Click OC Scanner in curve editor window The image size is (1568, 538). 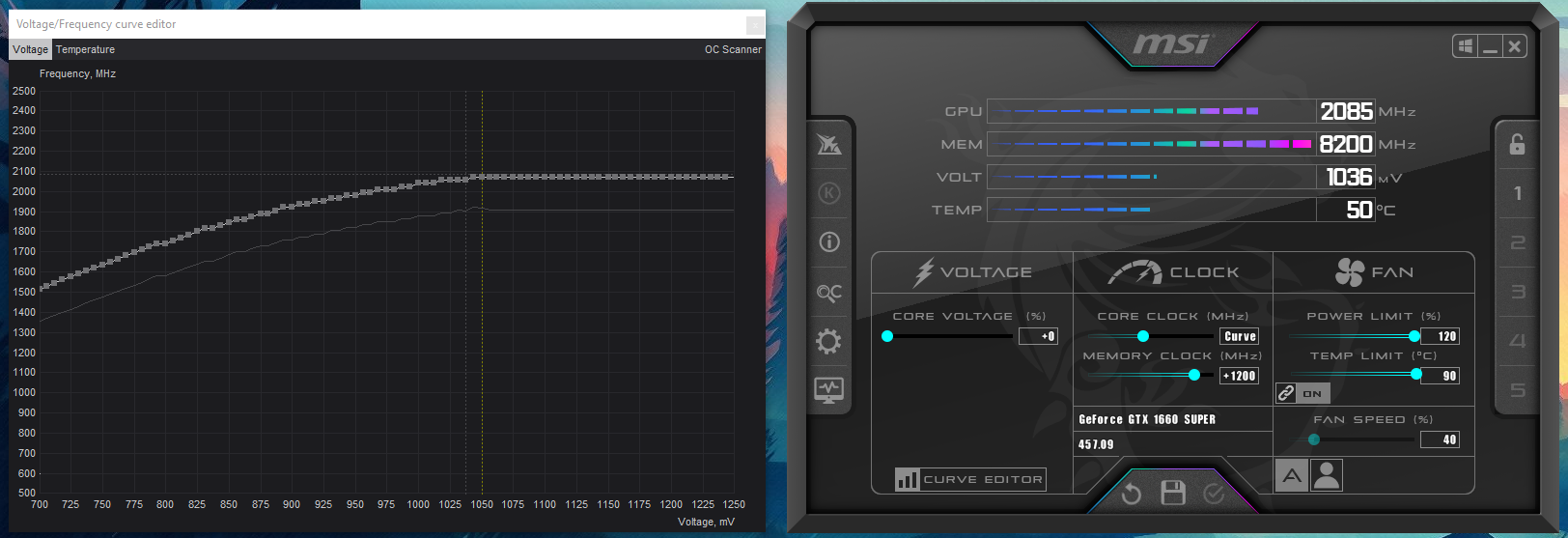pos(733,49)
